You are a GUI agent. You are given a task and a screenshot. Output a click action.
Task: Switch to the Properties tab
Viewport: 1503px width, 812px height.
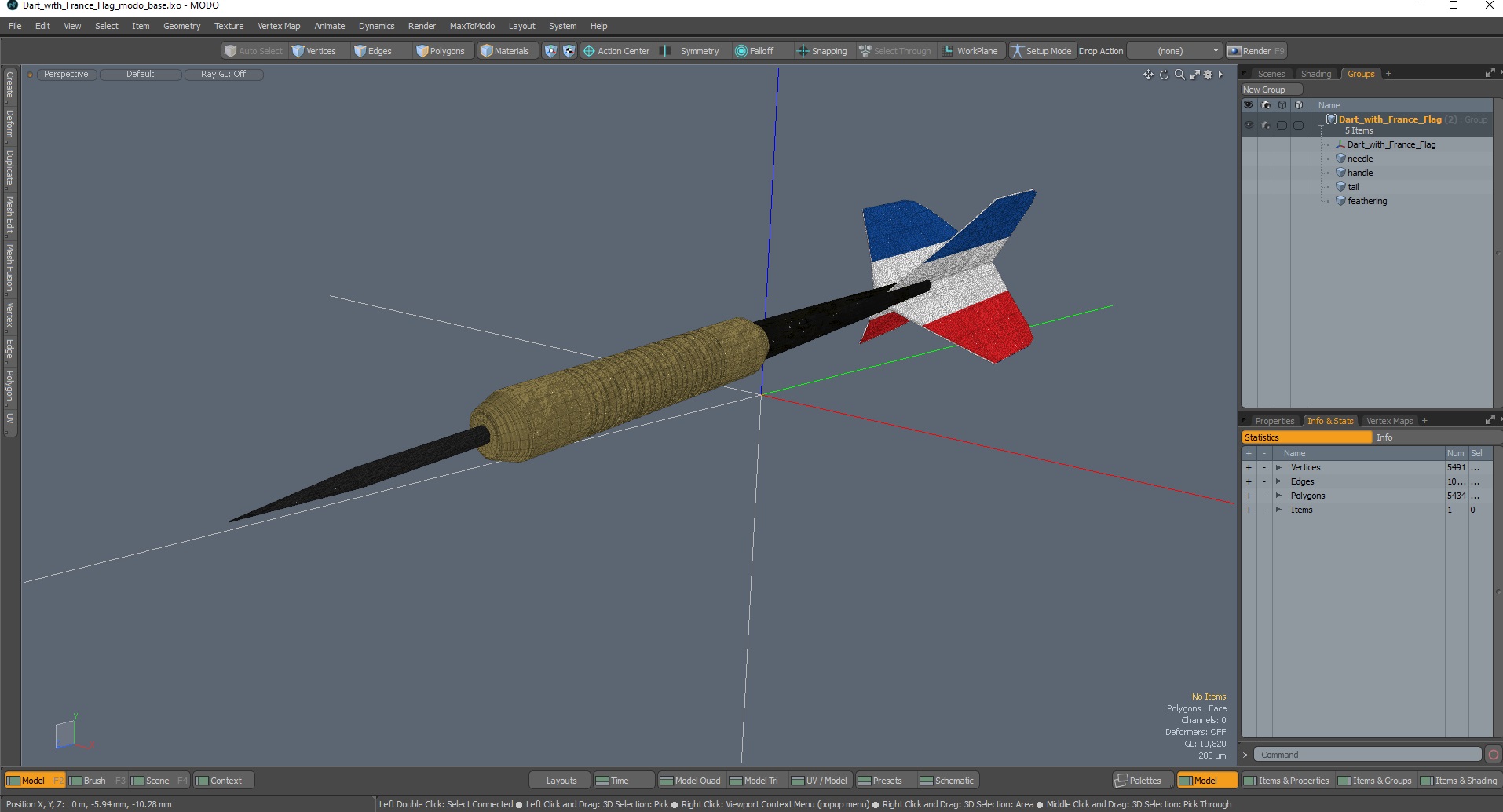click(1274, 421)
